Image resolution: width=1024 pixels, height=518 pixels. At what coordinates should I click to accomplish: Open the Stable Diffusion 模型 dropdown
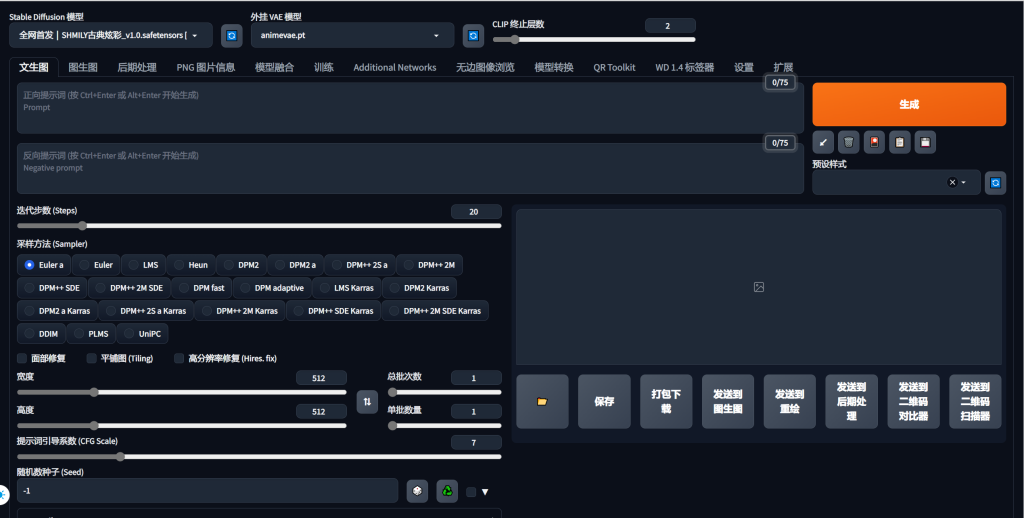pyautogui.click(x=110, y=36)
